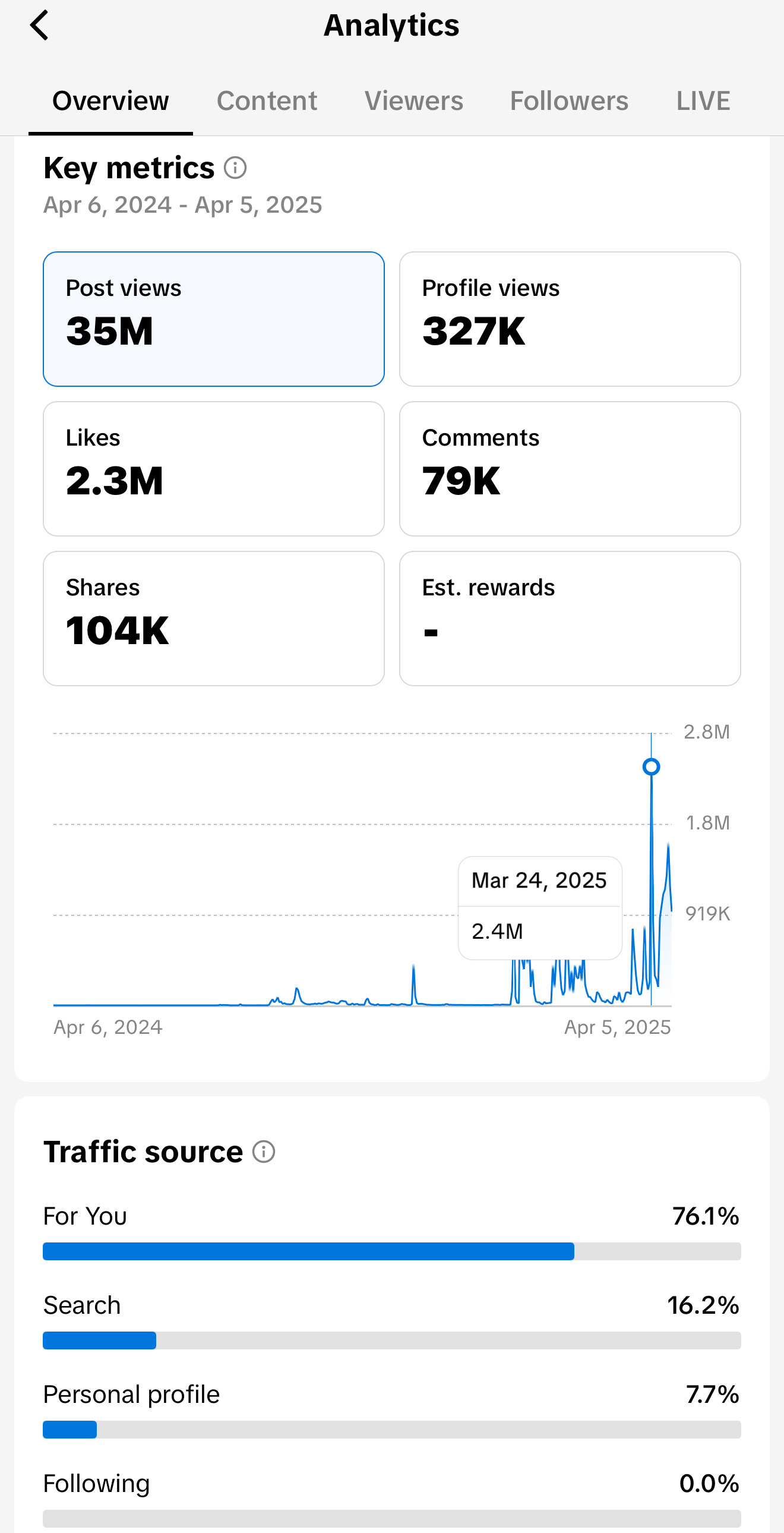Tap the Apr 6, 2024 date range
Viewport: 784px width, 1533px height.
click(182, 205)
